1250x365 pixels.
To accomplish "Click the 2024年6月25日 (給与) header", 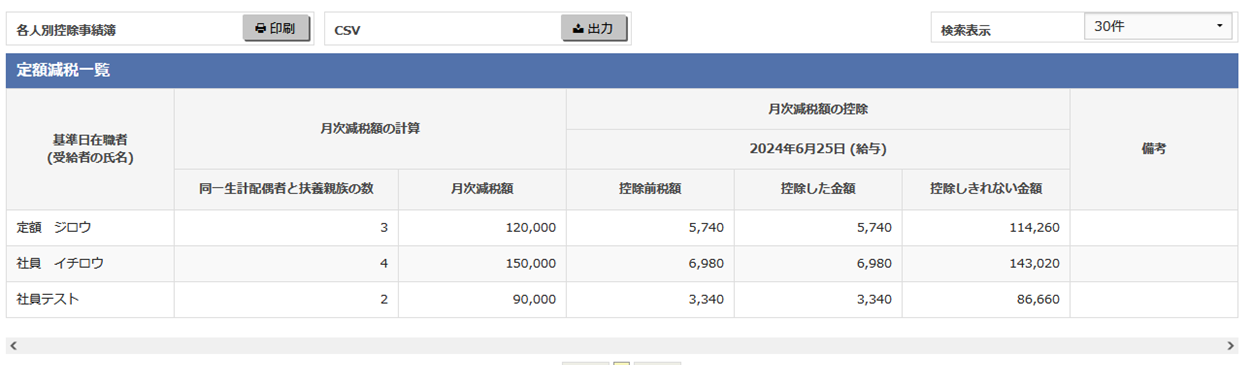I will (x=818, y=149).
